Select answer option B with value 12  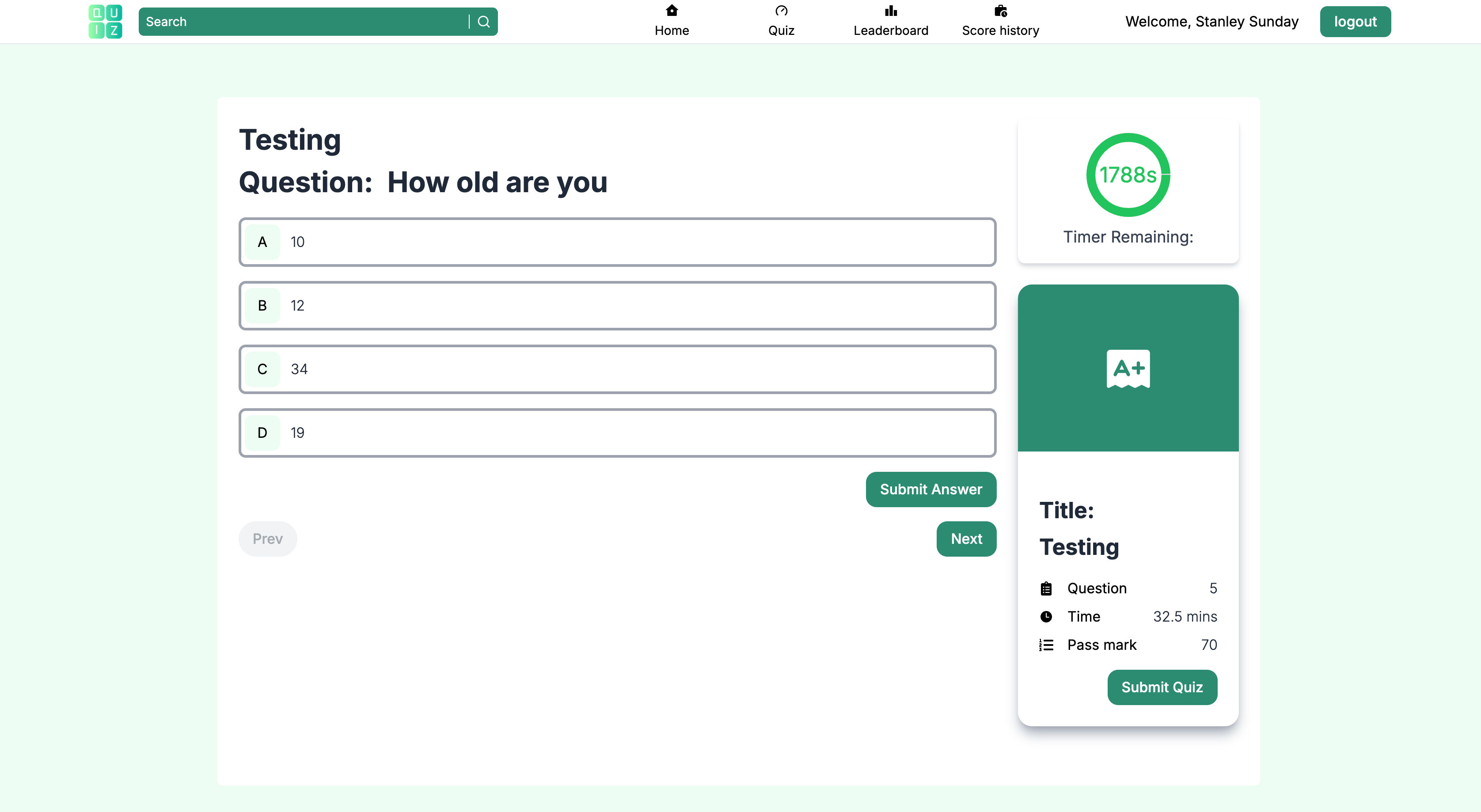[x=617, y=305]
